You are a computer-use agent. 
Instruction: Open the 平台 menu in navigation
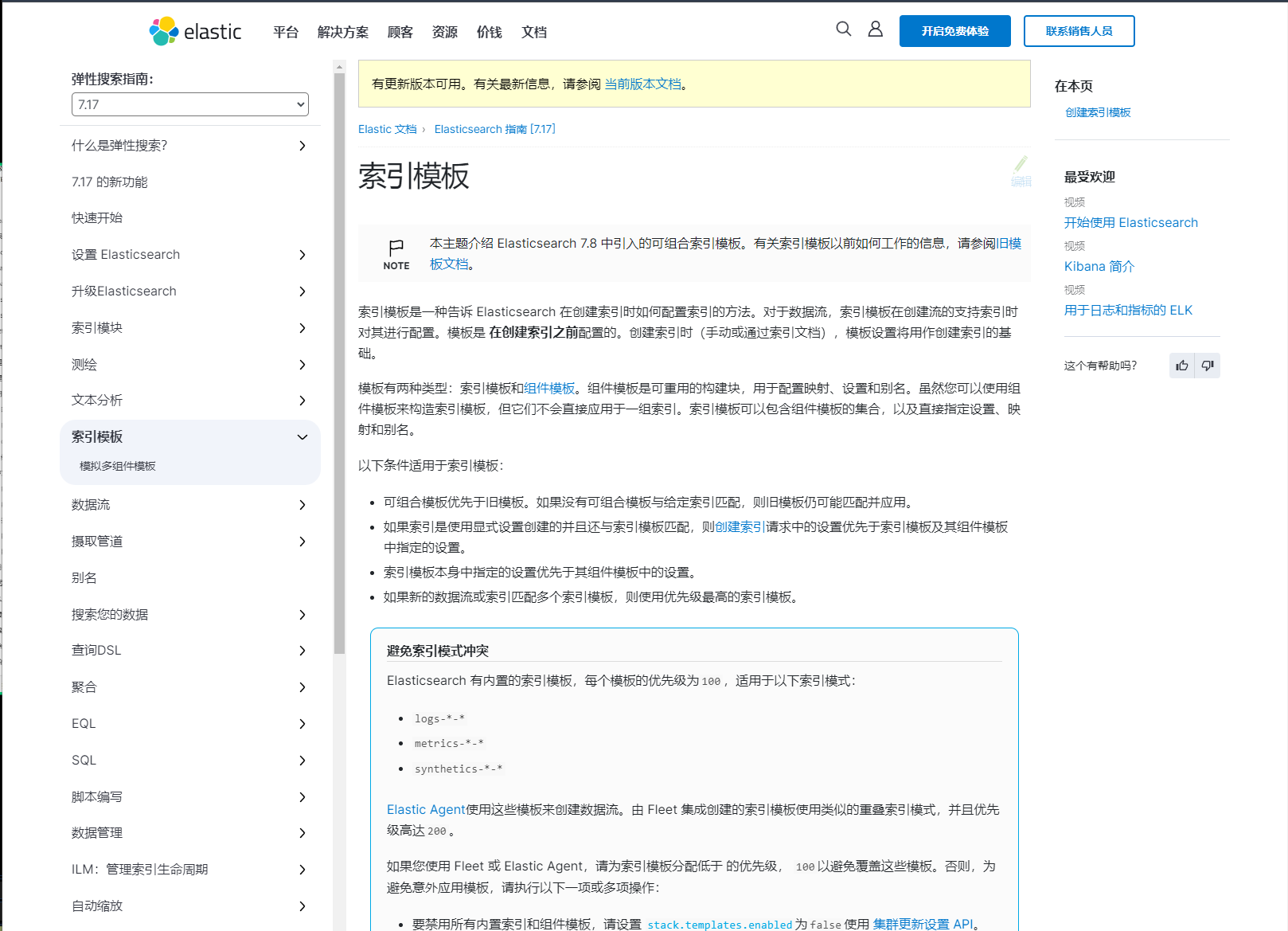[x=285, y=33]
